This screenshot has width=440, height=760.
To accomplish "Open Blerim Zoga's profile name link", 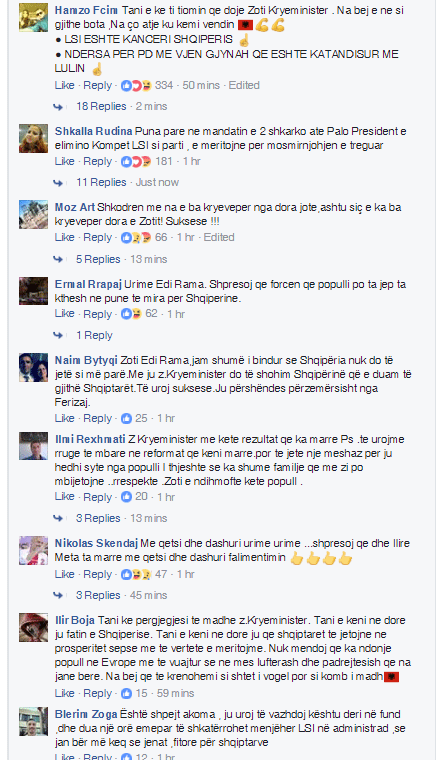I will click(86, 714).
